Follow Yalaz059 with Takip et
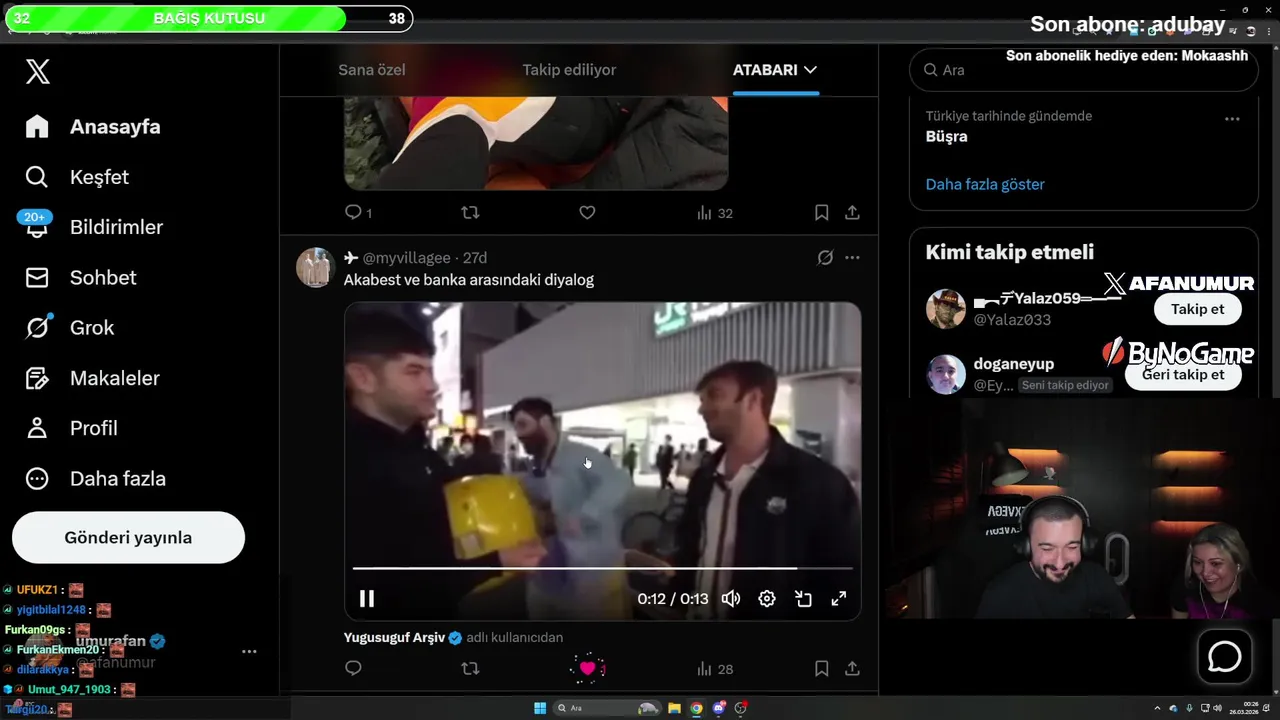Viewport: 1280px width, 720px height. (x=1197, y=309)
